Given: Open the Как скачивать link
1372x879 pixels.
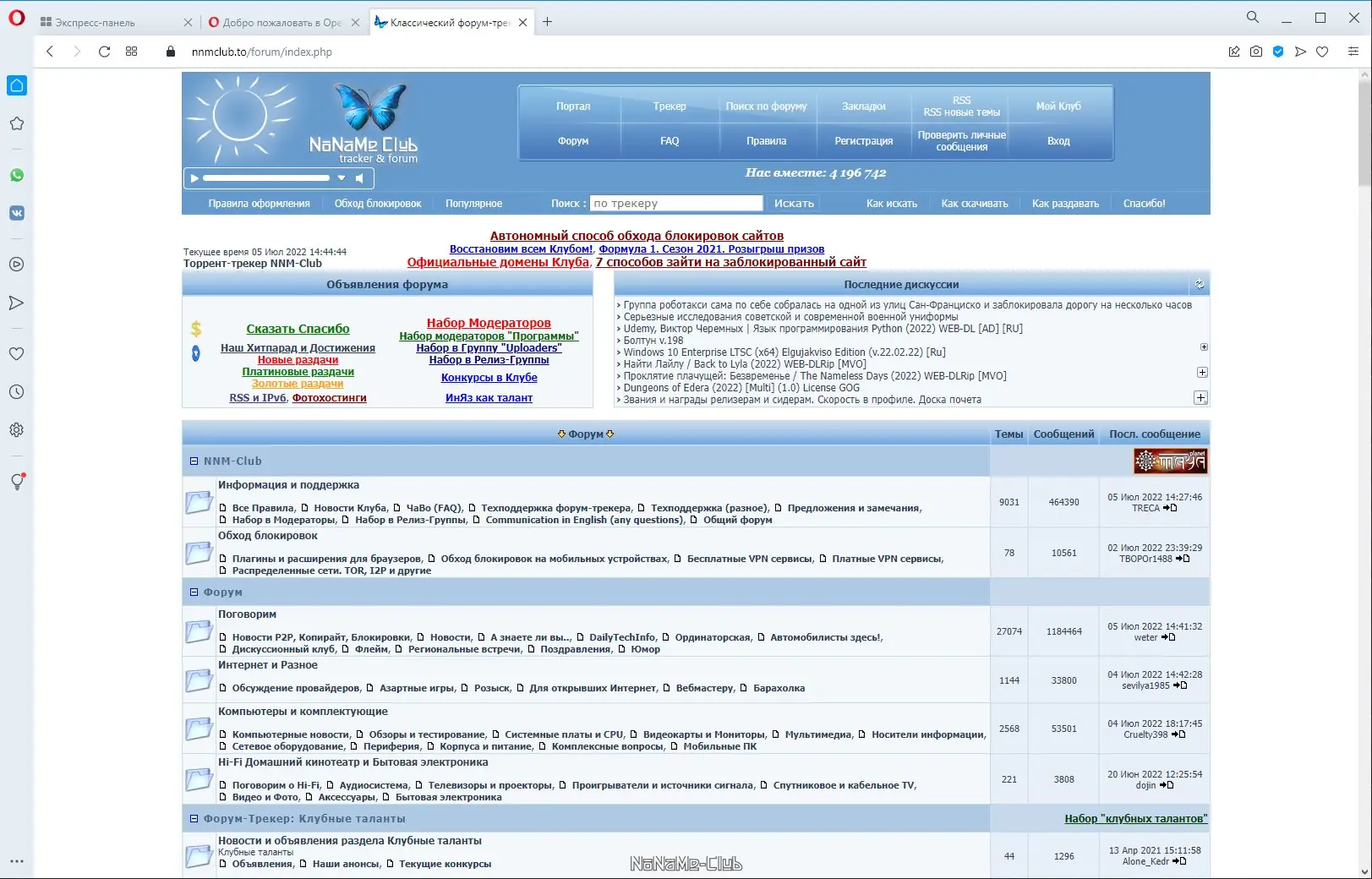Looking at the screenshot, I should (974, 204).
